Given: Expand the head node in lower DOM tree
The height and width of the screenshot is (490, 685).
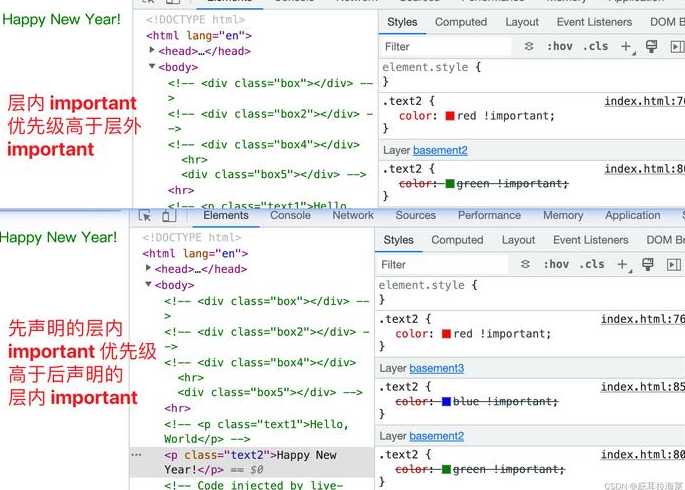Looking at the screenshot, I should pos(149,268).
